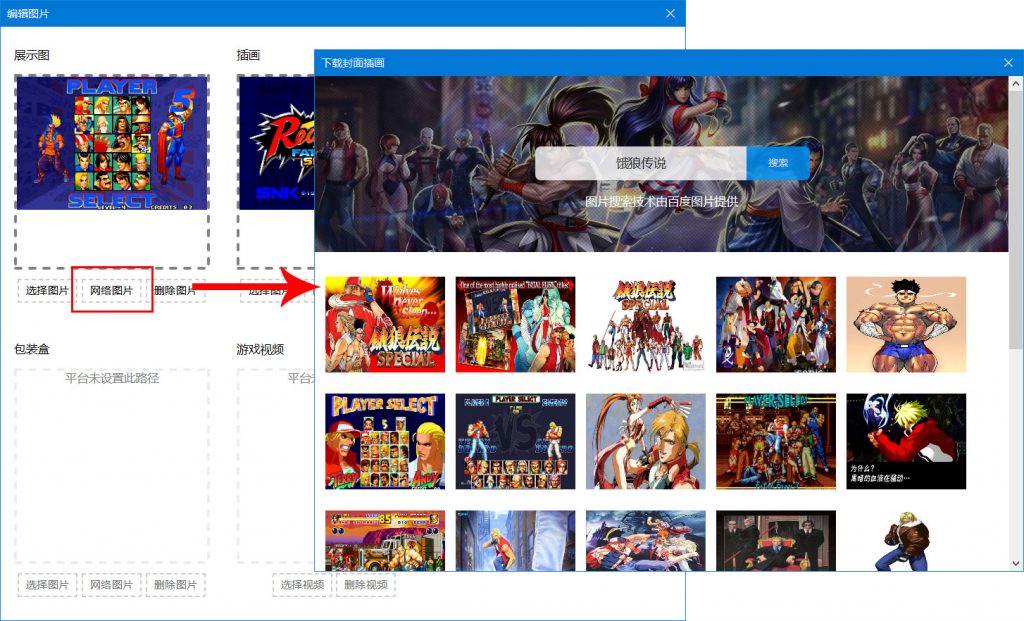Screen dimensions: 1024x621
Task: Select the 饿狼传说 Special cover thumbnail
Action: [x=385, y=324]
